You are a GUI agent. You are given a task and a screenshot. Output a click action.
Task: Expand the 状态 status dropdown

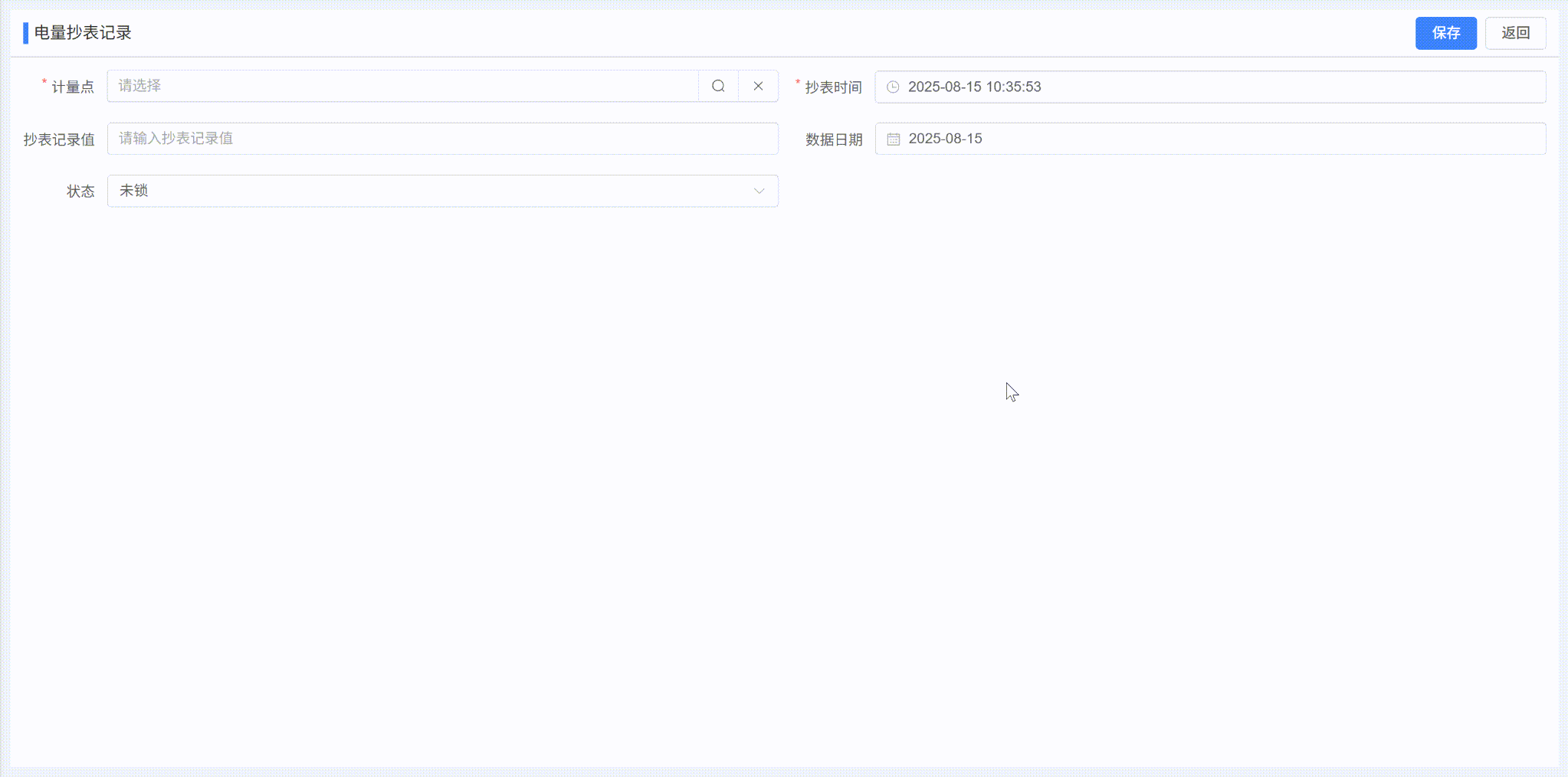click(x=442, y=191)
